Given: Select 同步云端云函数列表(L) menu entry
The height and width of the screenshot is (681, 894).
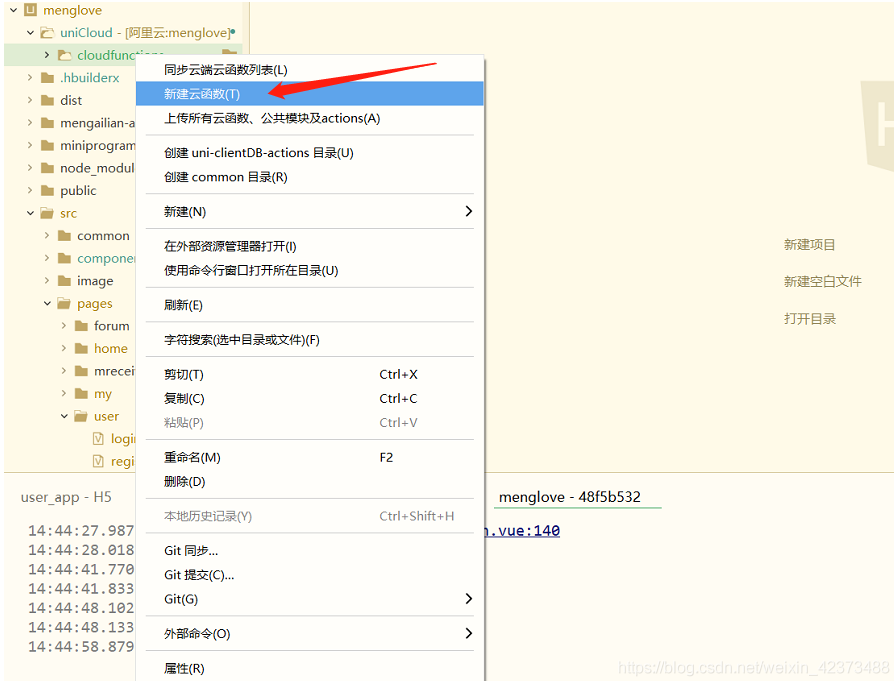Looking at the screenshot, I should click(310, 70).
